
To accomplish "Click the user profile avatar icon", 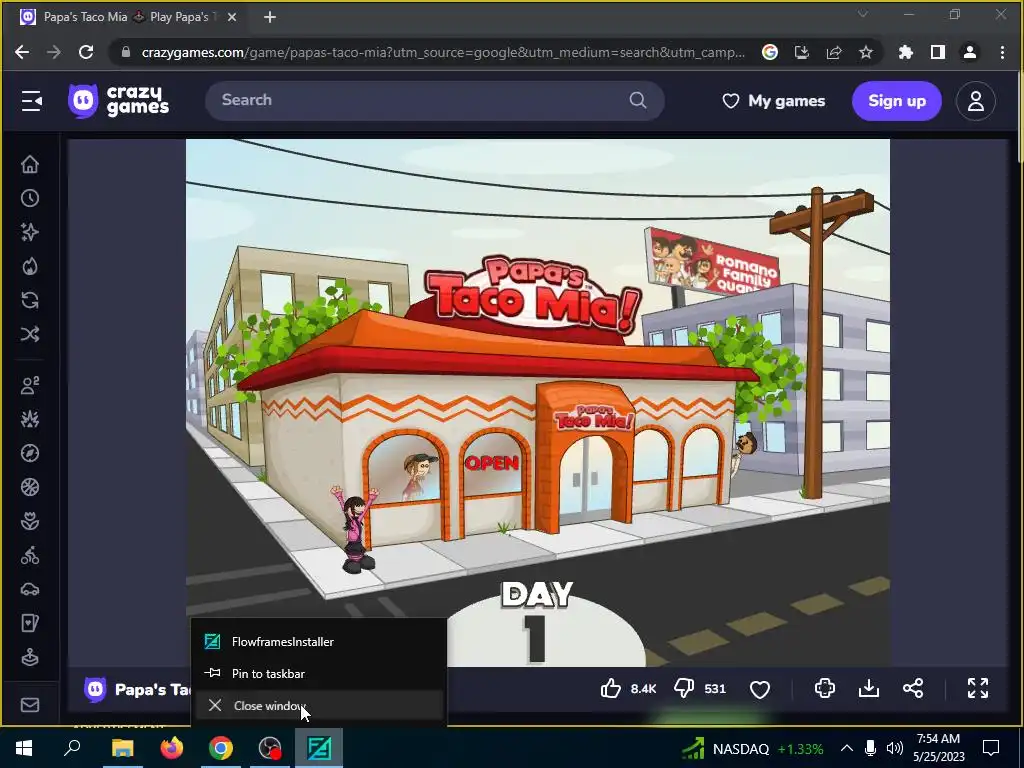I will coord(976,101).
